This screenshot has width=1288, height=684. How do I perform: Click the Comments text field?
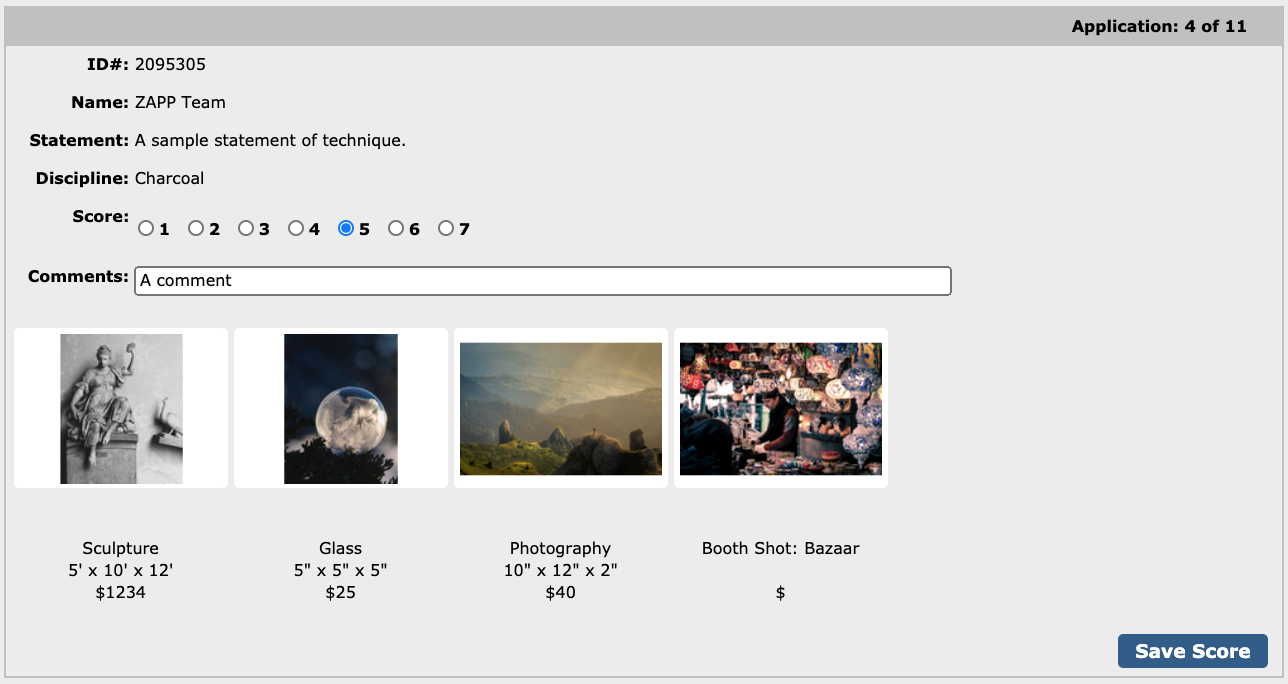pyautogui.click(x=543, y=281)
